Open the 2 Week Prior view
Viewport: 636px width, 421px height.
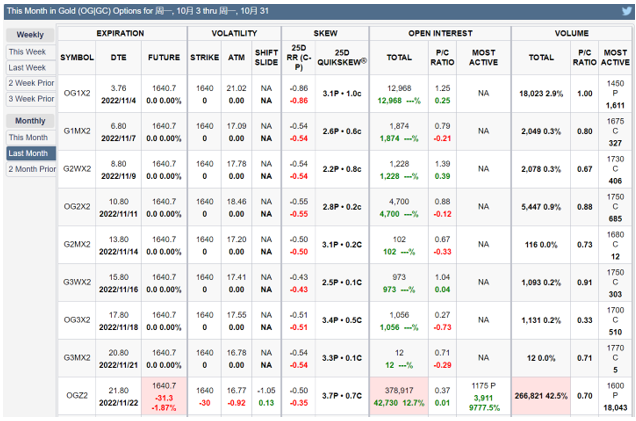pyautogui.click(x=29, y=83)
